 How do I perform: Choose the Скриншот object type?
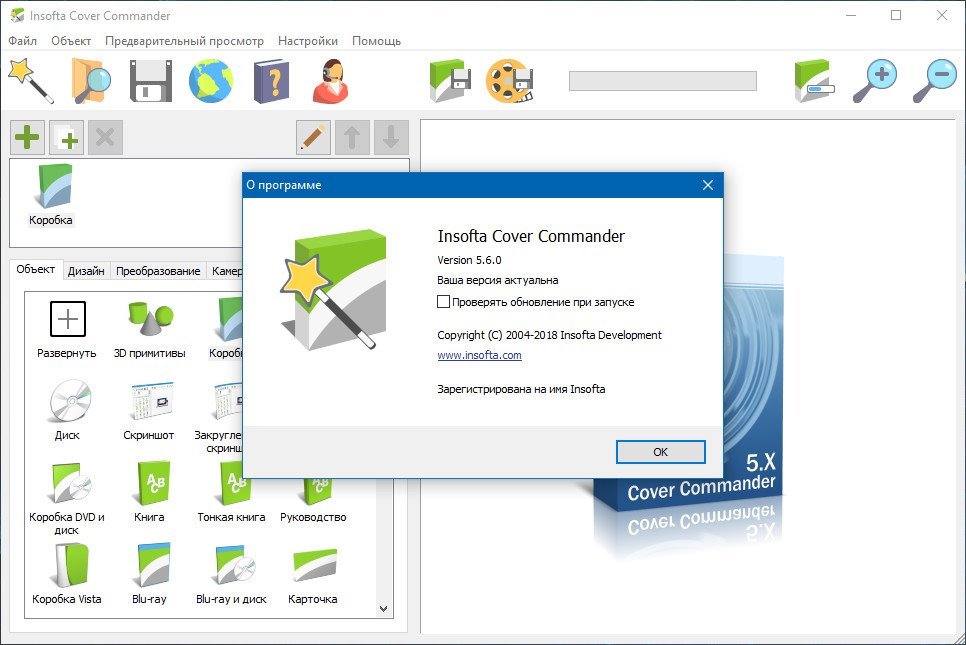click(149, 411)
